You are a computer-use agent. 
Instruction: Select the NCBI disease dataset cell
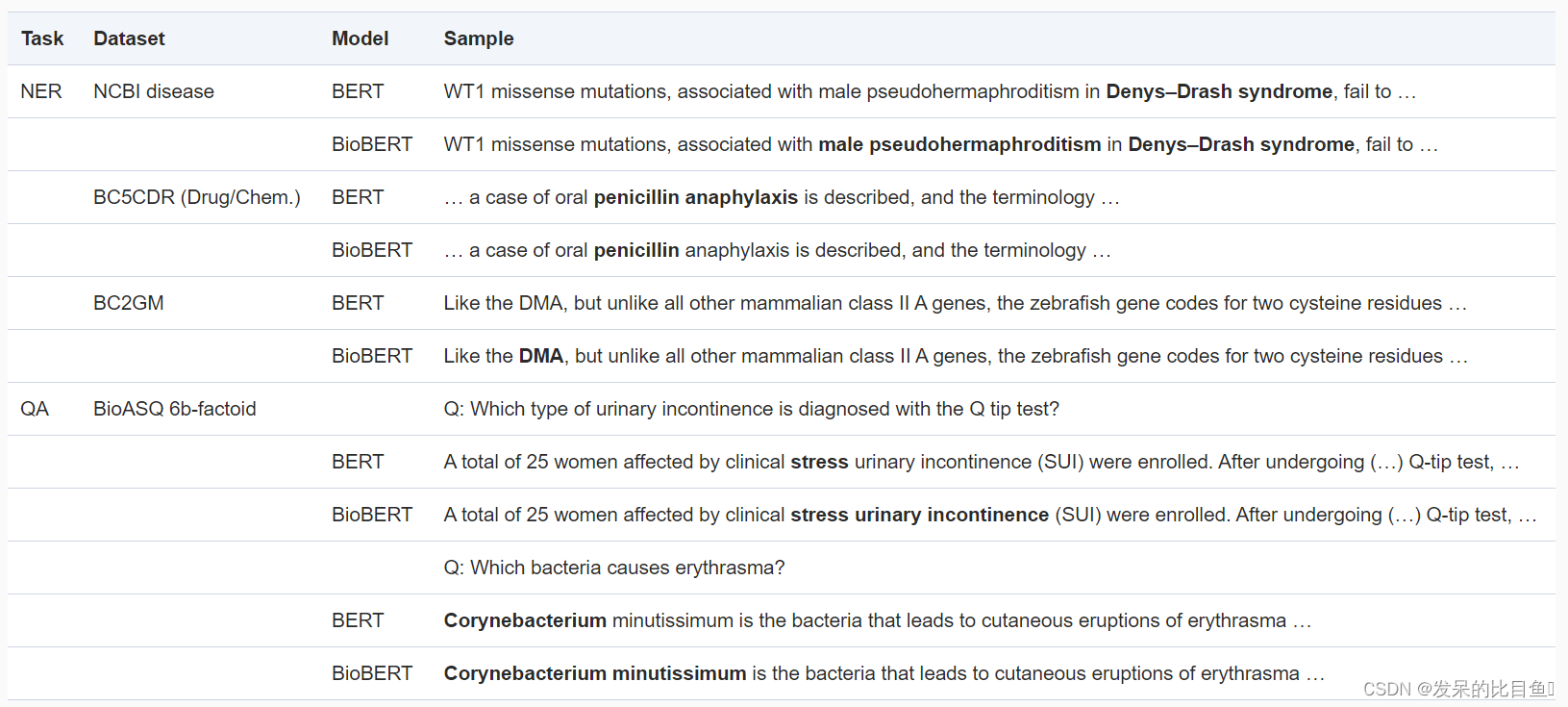point(154,91)
